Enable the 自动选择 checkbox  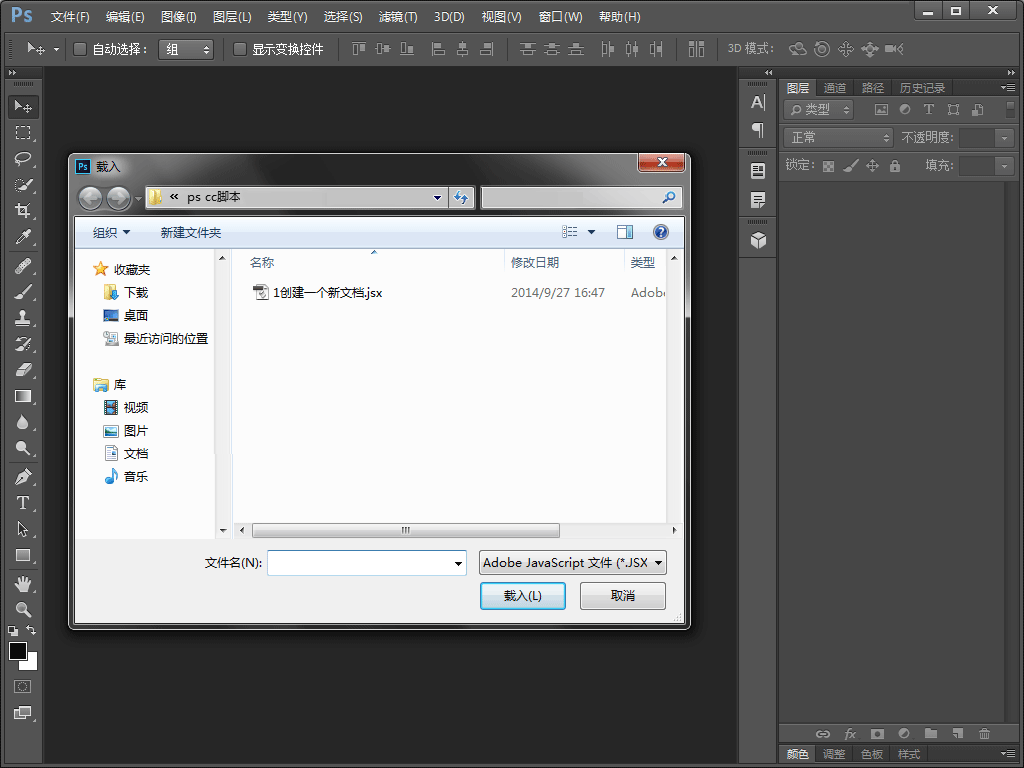coord(80,49)
